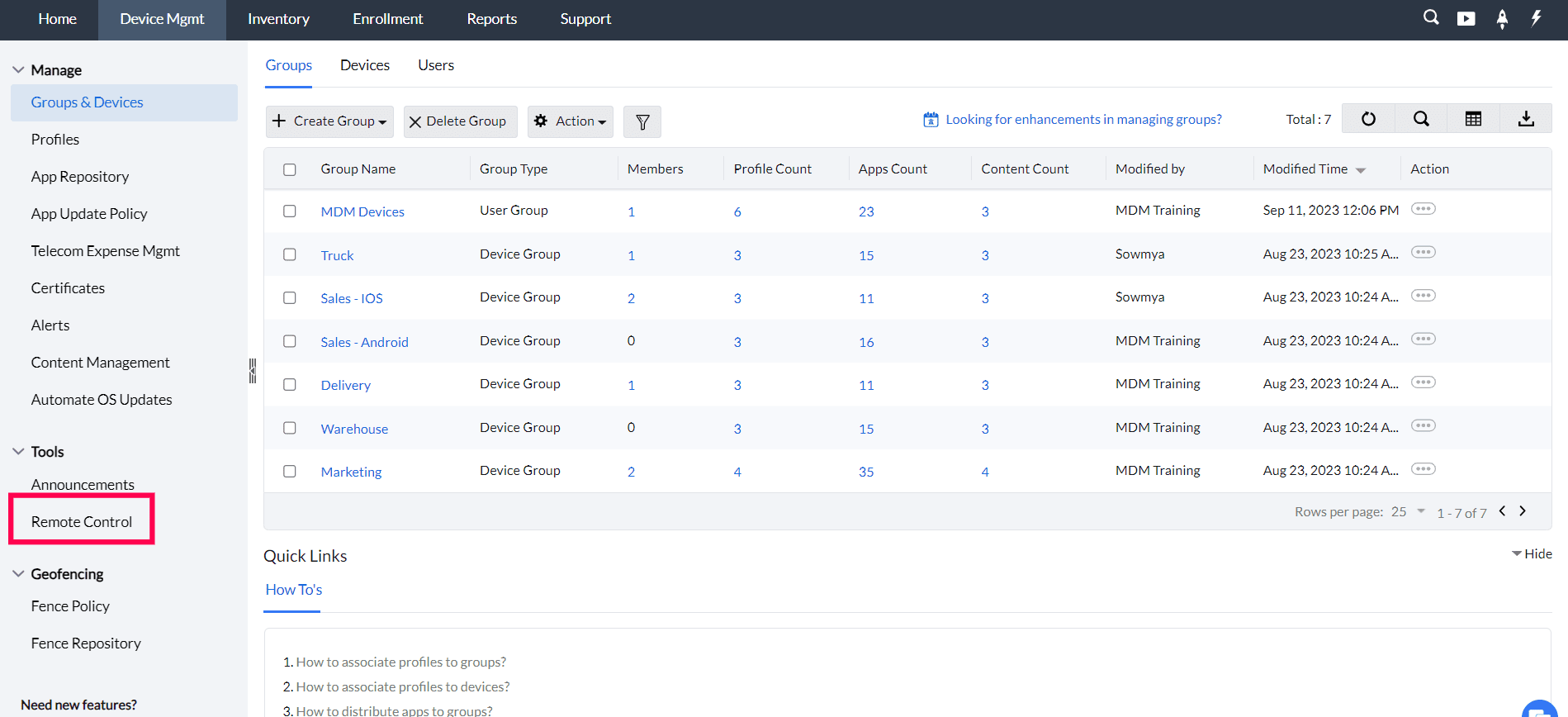Viewport: 1568px width, 717px height.
Task: Switch to the Devices tab
Action: pyautogui.click(x=365, y=65)
